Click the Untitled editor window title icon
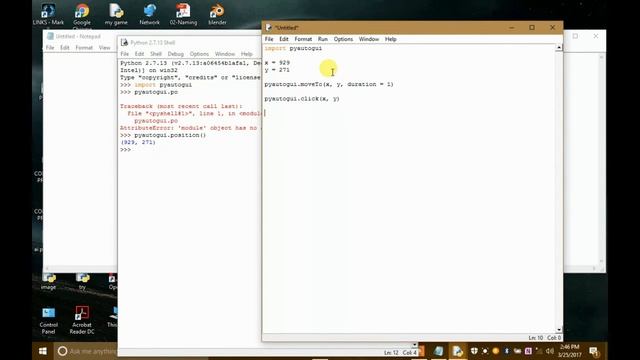Image resolution: width=640 pixels, height=360 pixels. click(x=269, y=27)
